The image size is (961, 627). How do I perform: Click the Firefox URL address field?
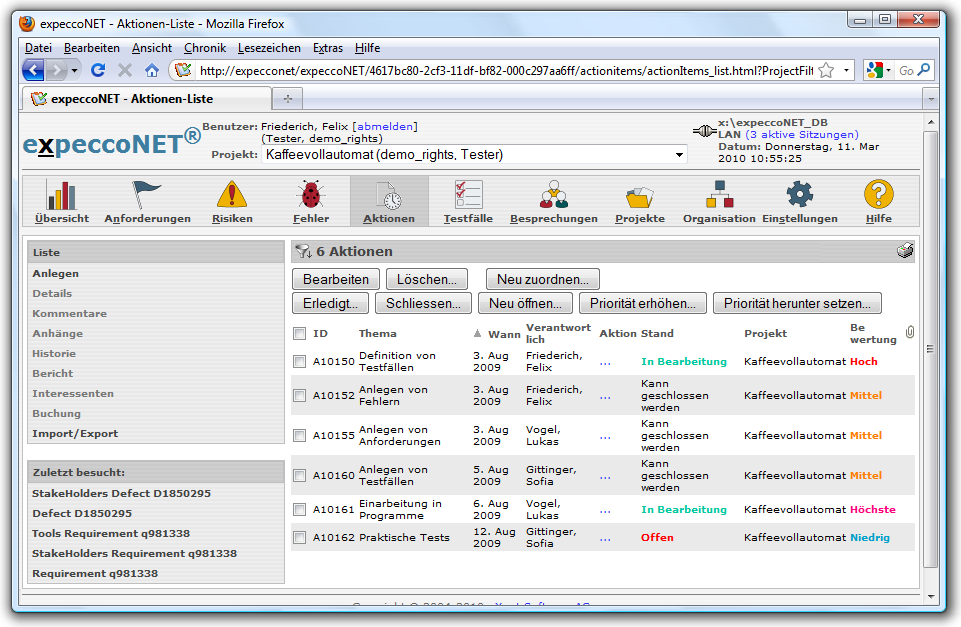[x=500, y=70]
